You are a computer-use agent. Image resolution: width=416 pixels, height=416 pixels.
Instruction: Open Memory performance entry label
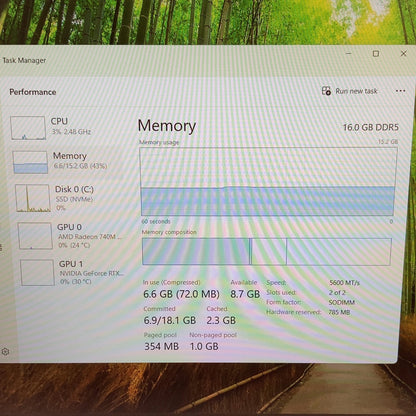[x=70, y=156]
